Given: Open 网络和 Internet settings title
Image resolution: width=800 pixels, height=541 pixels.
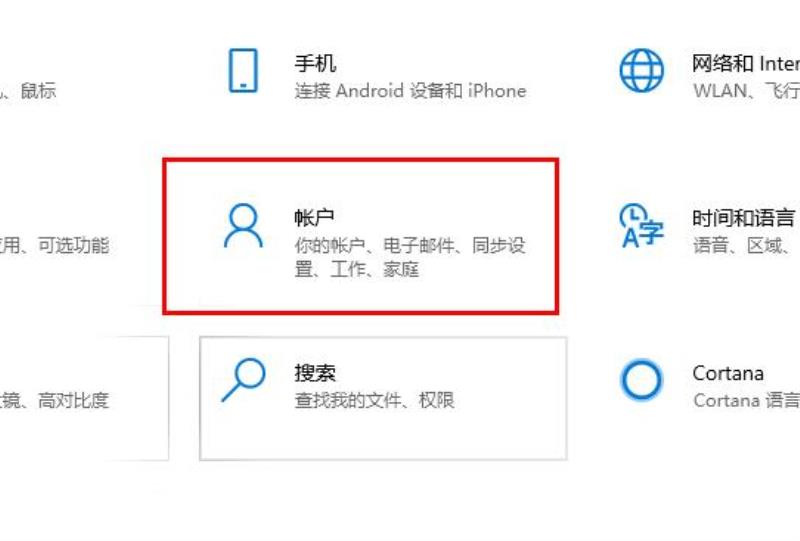Looking at the screenshot, I should [745, 64].
